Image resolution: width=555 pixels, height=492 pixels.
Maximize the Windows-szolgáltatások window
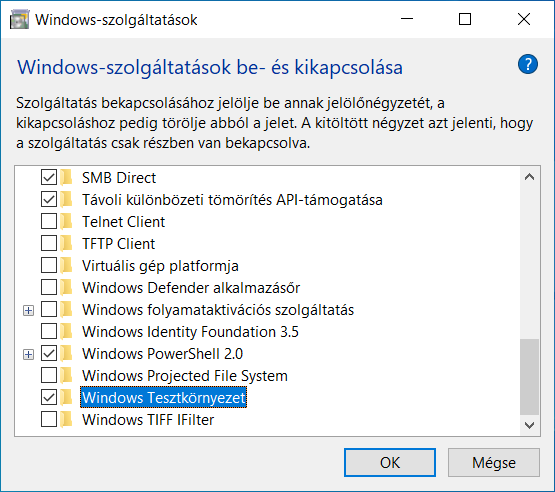point(465,19)
